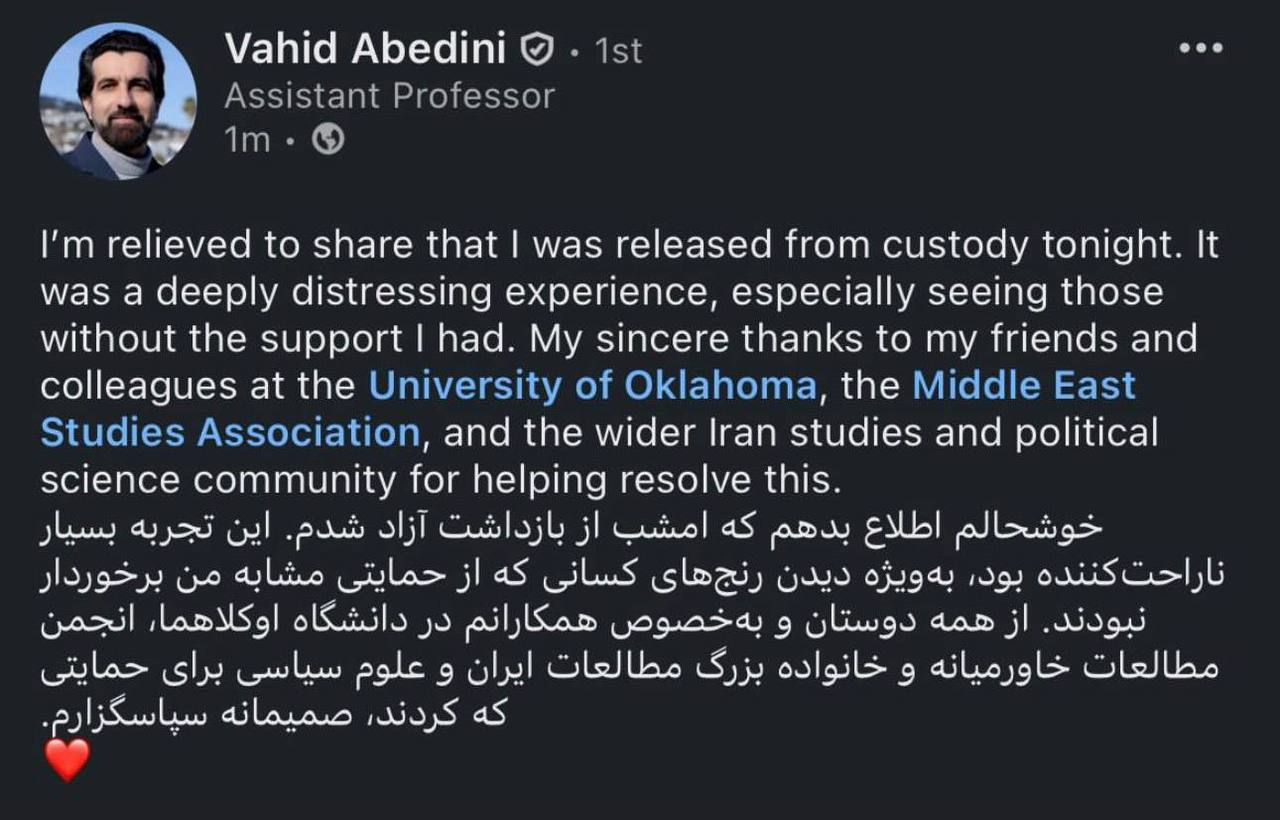Image resolution: width=1280 pixels, height=820 pixels.
Task: Click the Middle East hyperlink text
Action: pos(1024,386)
